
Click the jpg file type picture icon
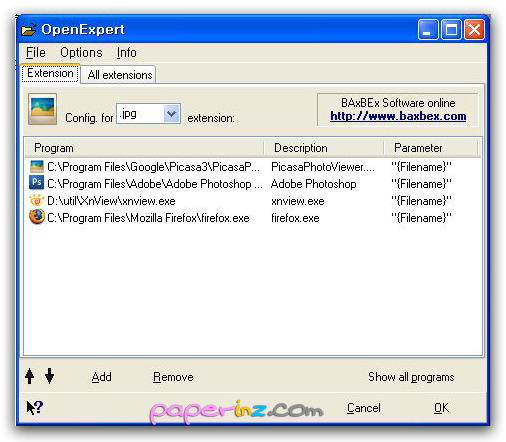point(42,109)
